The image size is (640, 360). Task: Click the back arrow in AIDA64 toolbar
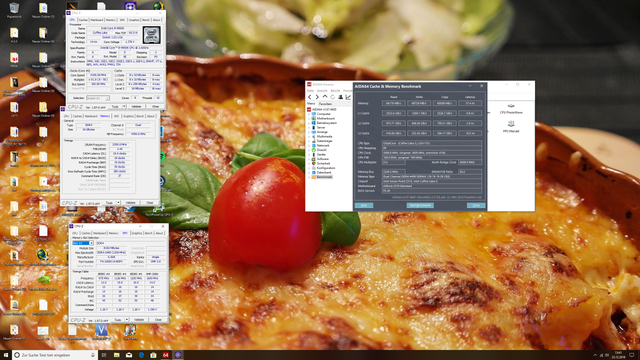(x=309, y=97)
